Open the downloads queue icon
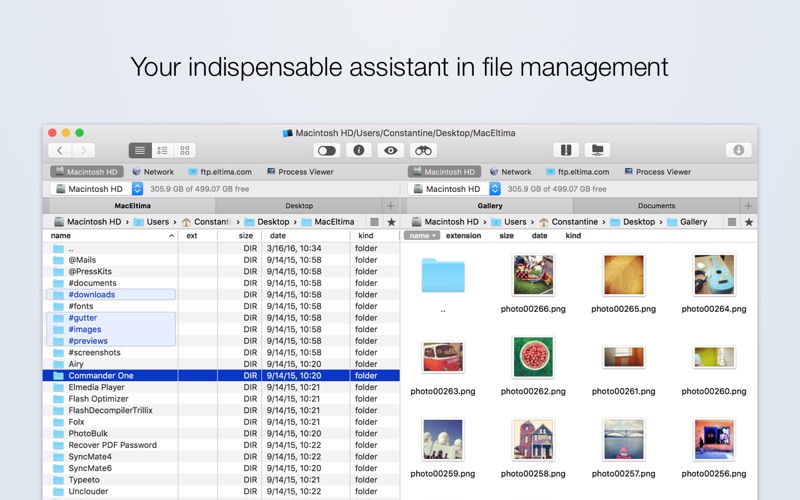The height and width of the screenshot is (500, 800). coord(738,150)
